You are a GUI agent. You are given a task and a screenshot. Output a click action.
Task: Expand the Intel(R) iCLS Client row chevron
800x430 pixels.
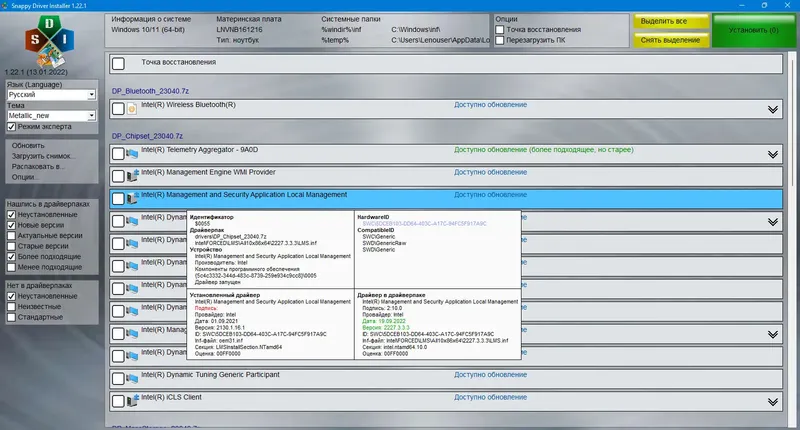tap(772, 402)
